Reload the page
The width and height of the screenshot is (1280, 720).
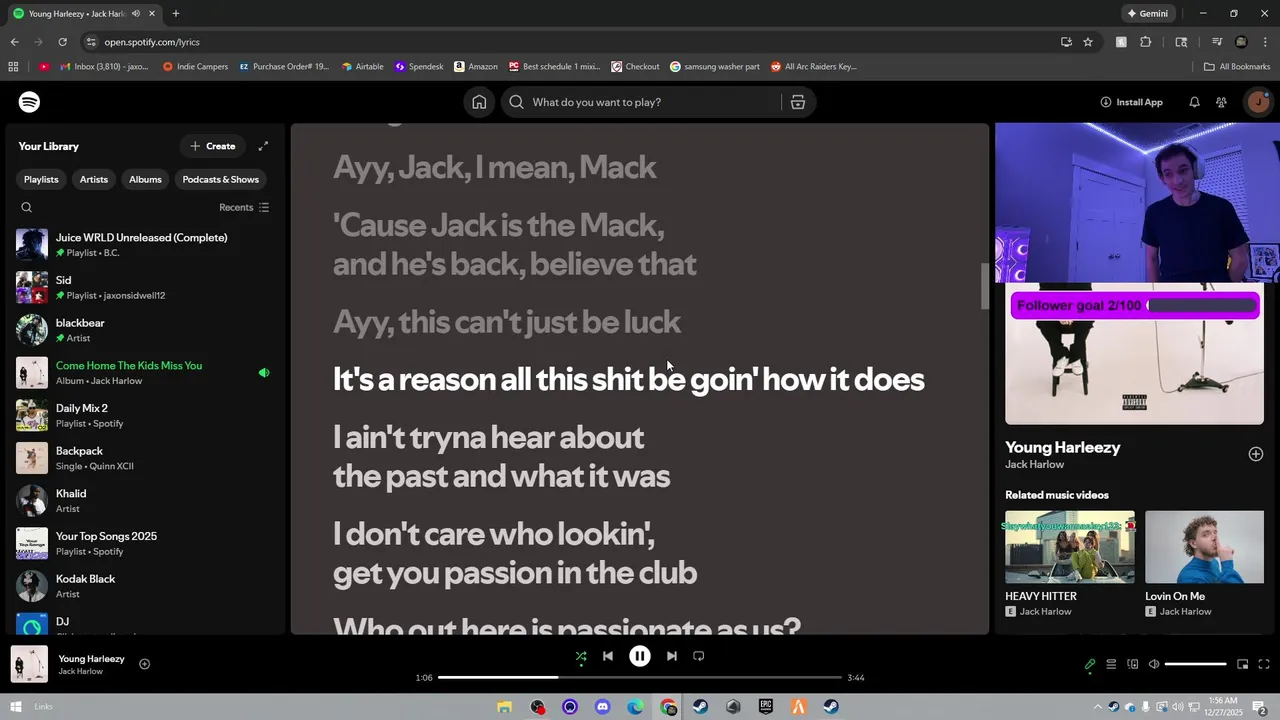62,42
